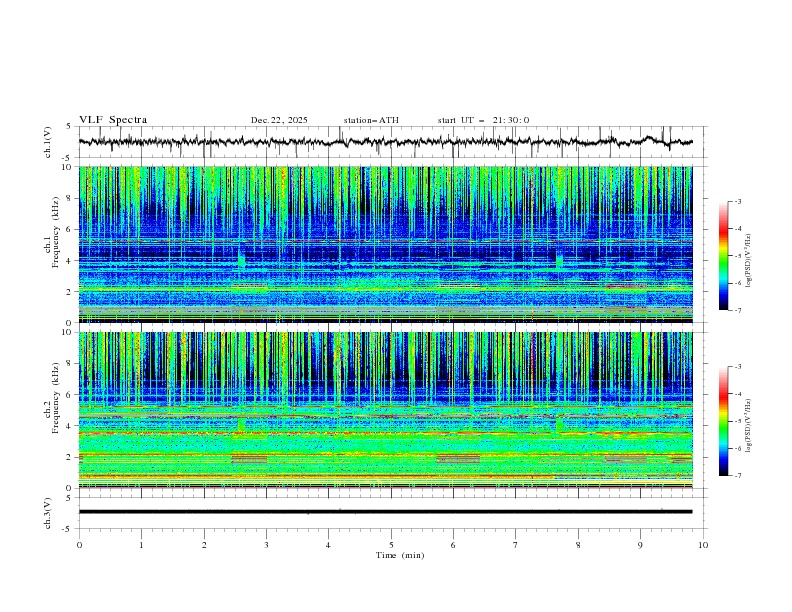The image size is (792, 612).
Task: Click inside the ch.1 spectrogram panel
Action: pos(385,244)
